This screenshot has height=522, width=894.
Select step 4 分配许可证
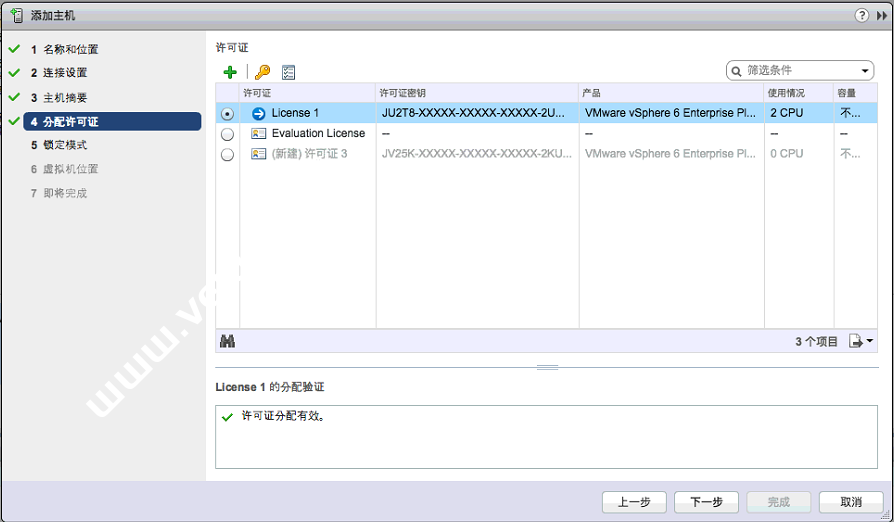(x=112, y=121)
